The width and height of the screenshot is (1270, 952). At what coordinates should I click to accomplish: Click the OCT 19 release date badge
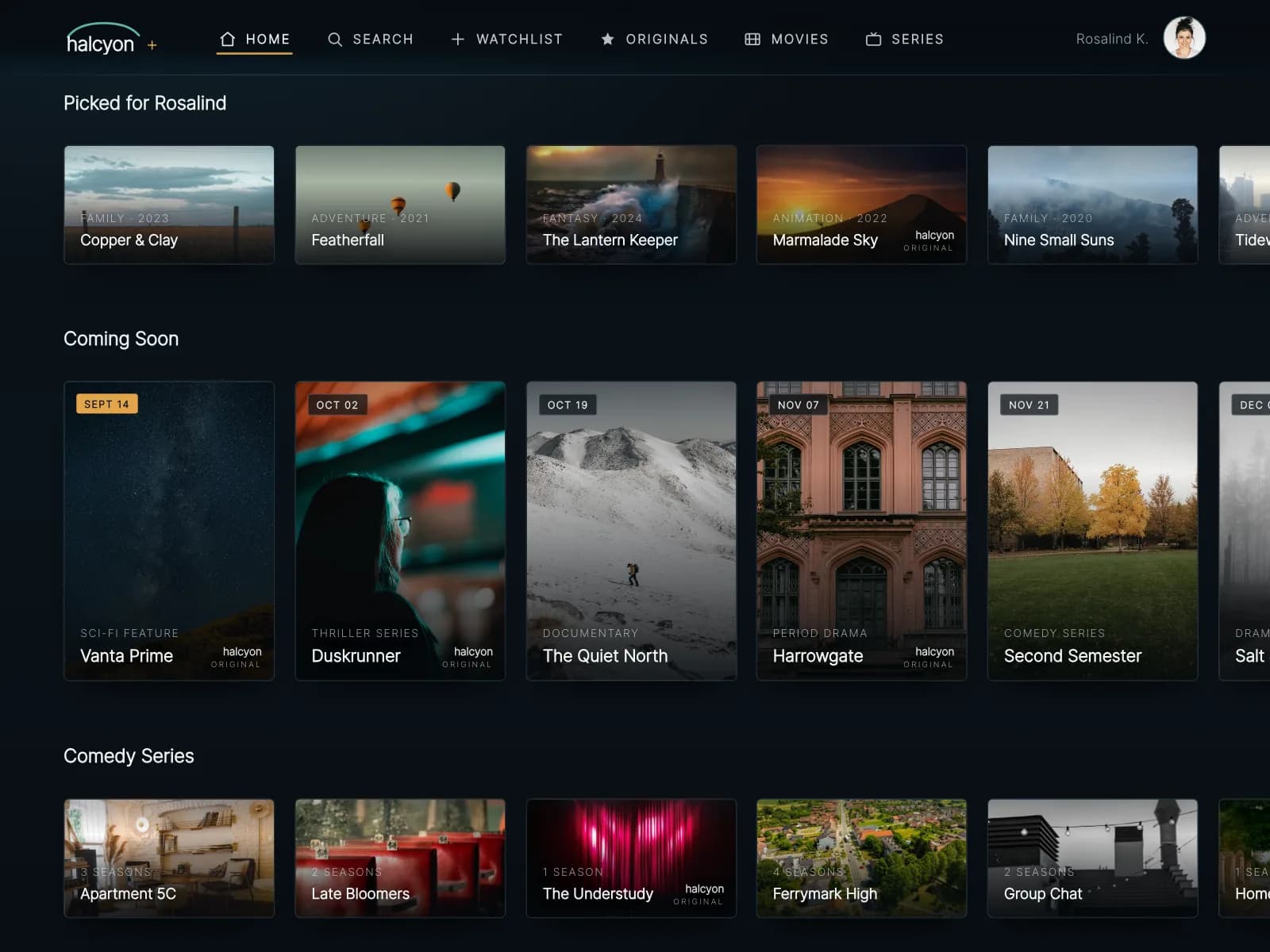[x=568, y=405]
